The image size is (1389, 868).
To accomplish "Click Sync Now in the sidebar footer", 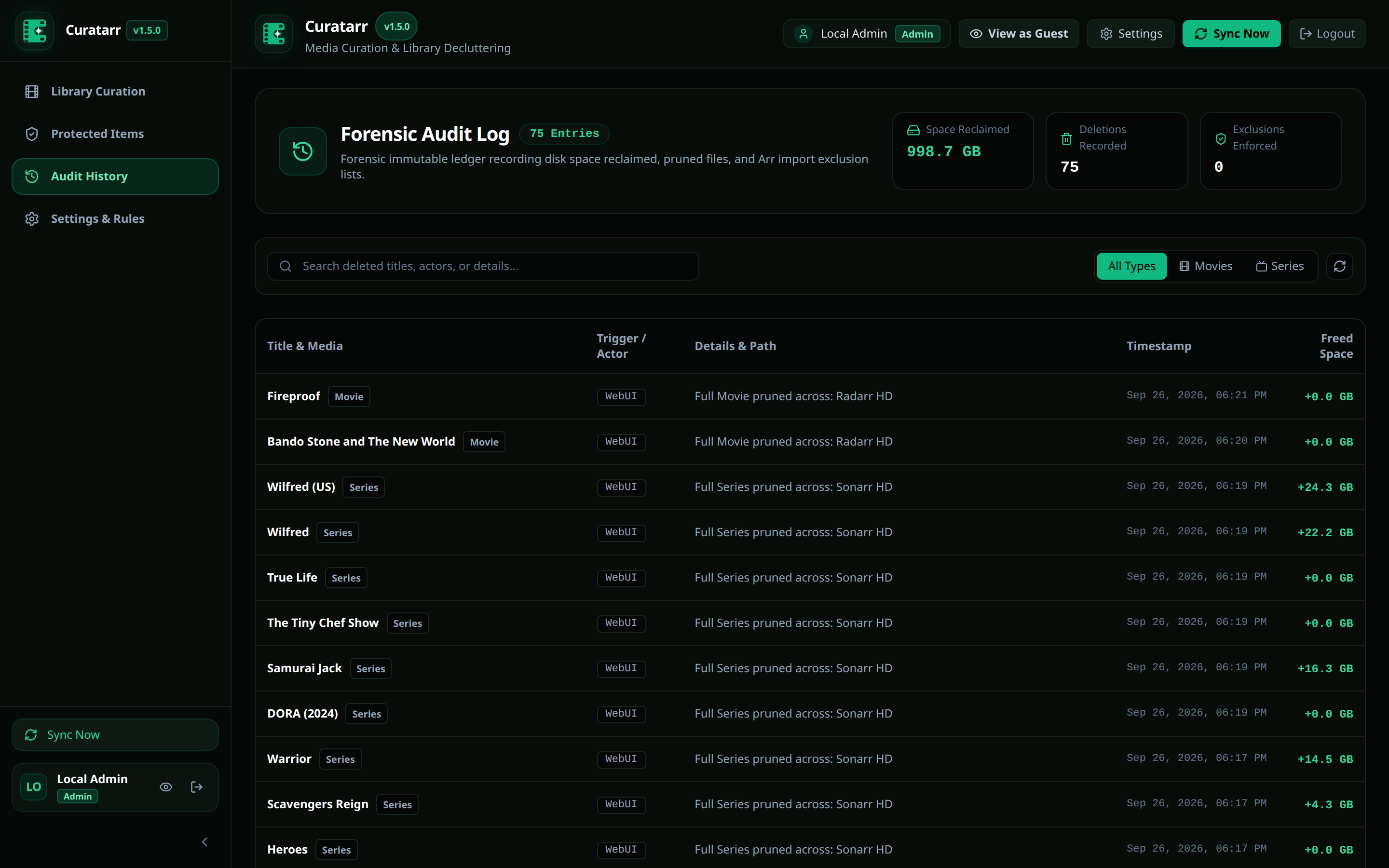I will pos(115,735).
